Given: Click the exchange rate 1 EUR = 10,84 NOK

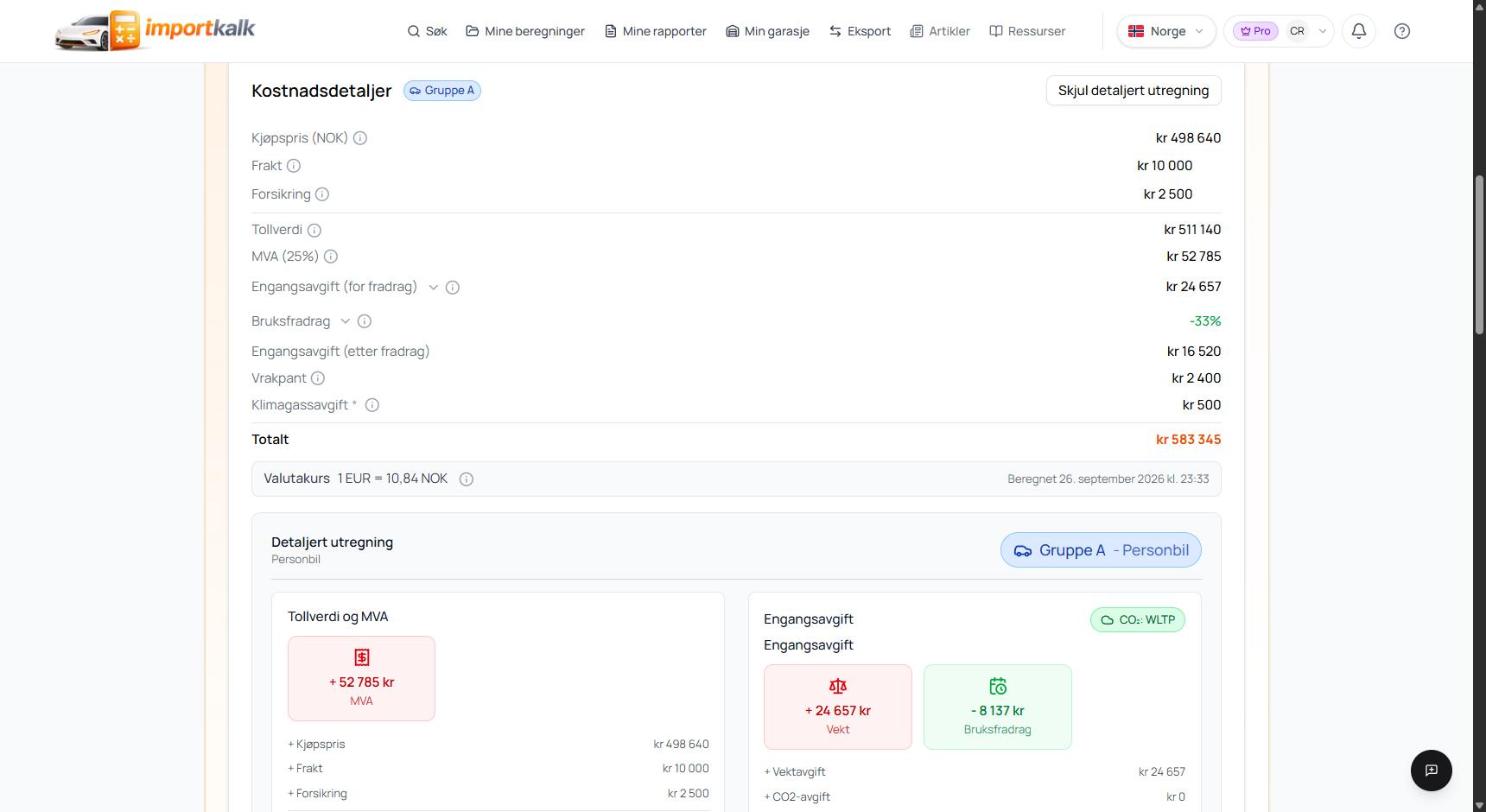Looking at the screenshot, I should tap(392, 479).
